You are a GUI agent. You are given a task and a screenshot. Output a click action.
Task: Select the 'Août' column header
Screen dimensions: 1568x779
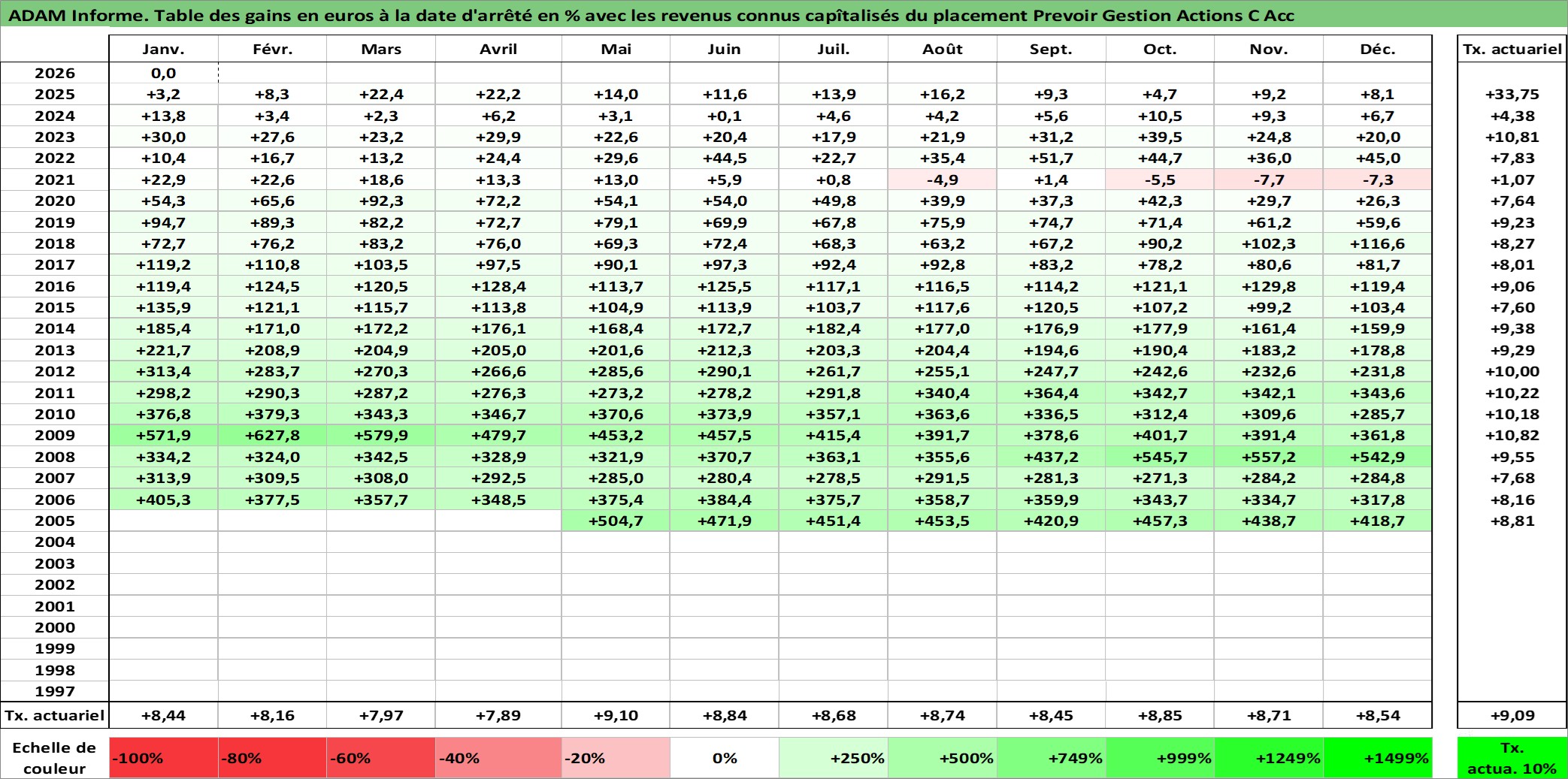tap(943, 49)
